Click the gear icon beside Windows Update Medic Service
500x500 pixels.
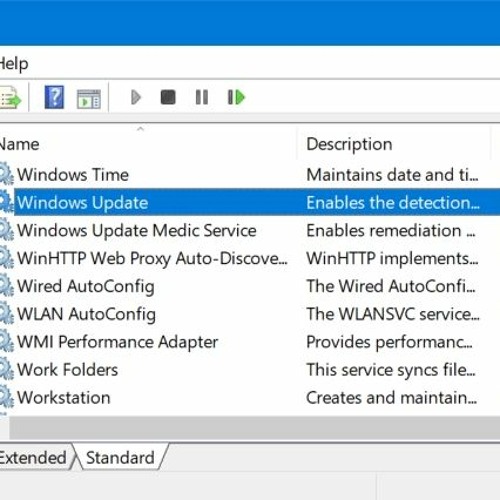6,230
